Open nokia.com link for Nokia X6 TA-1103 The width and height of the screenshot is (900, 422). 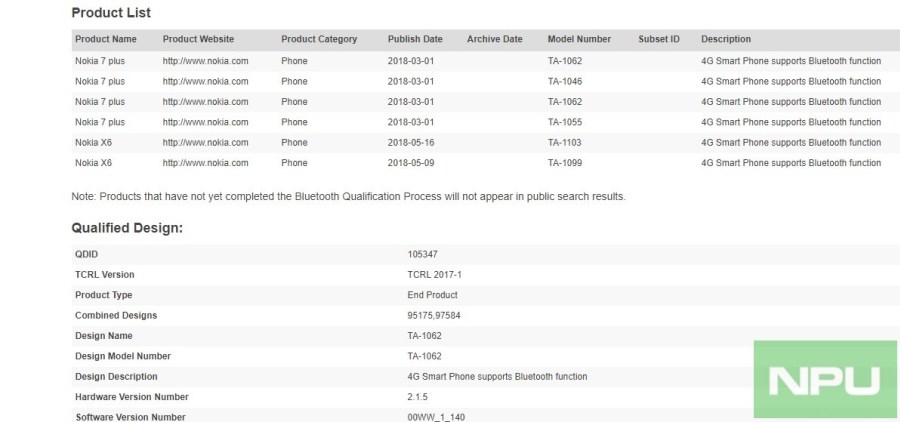pyautogui.click(x=205, y=142)
